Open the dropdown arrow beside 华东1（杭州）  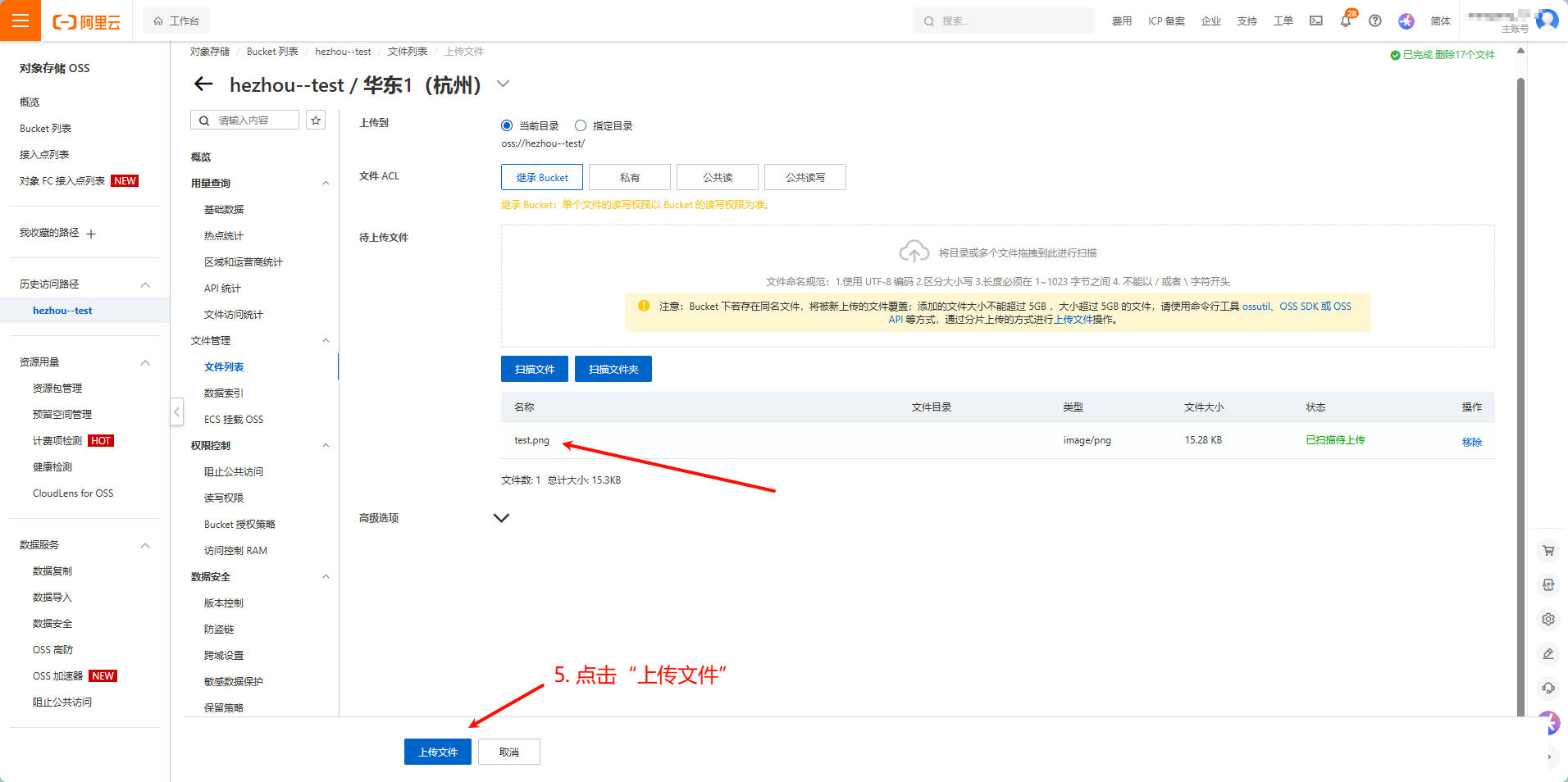(x=504, y=84)
